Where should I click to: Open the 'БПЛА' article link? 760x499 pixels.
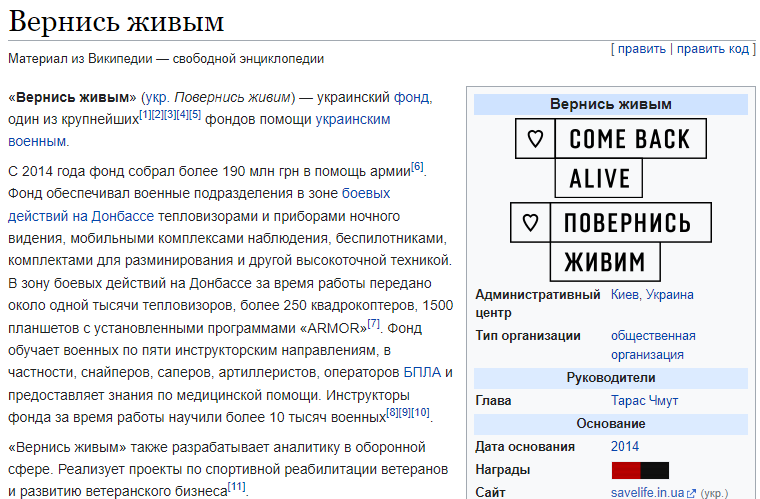click(x=422, y=372)
